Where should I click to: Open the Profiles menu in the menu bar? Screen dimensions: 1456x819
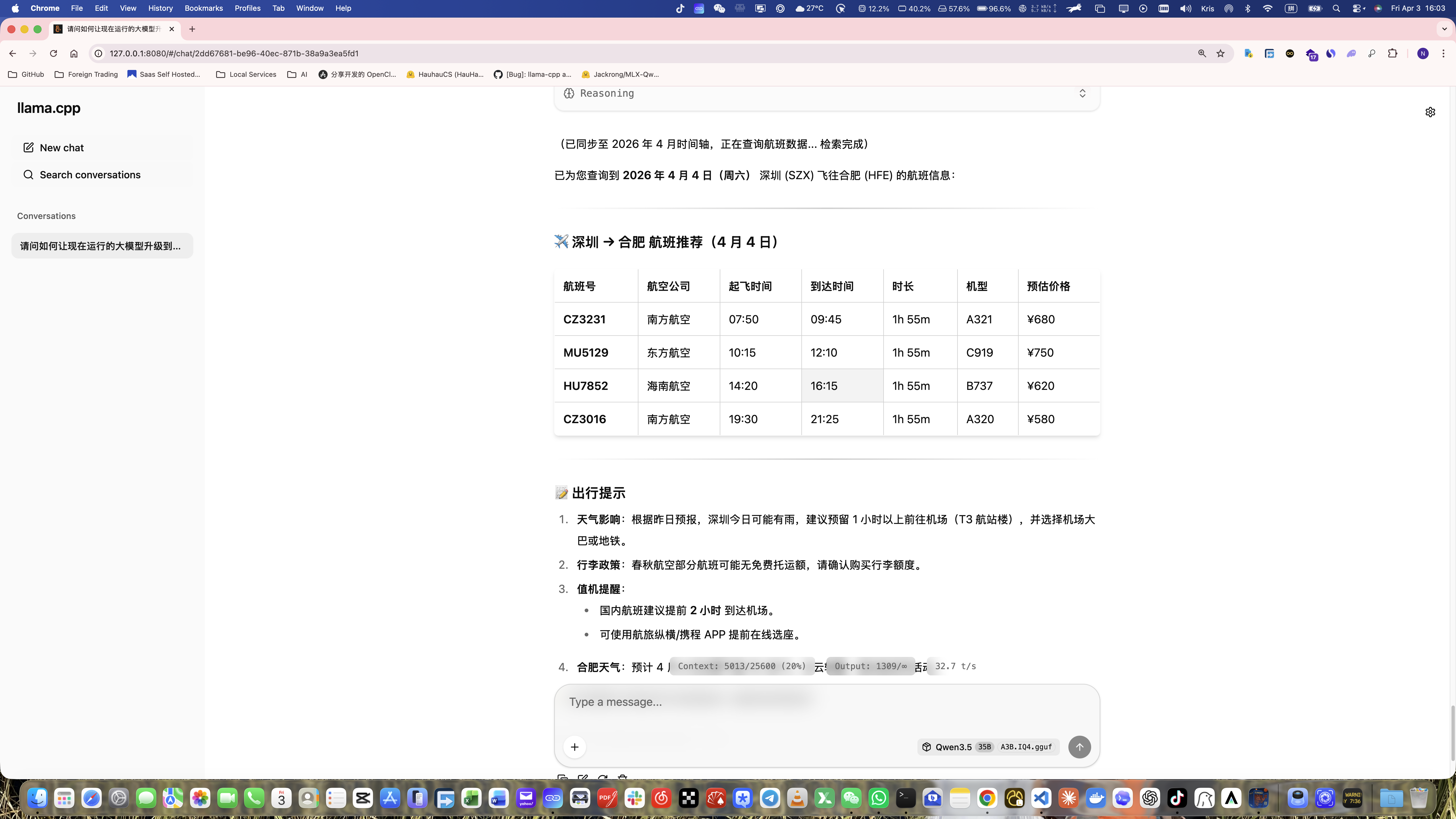(x=247, y=8)
